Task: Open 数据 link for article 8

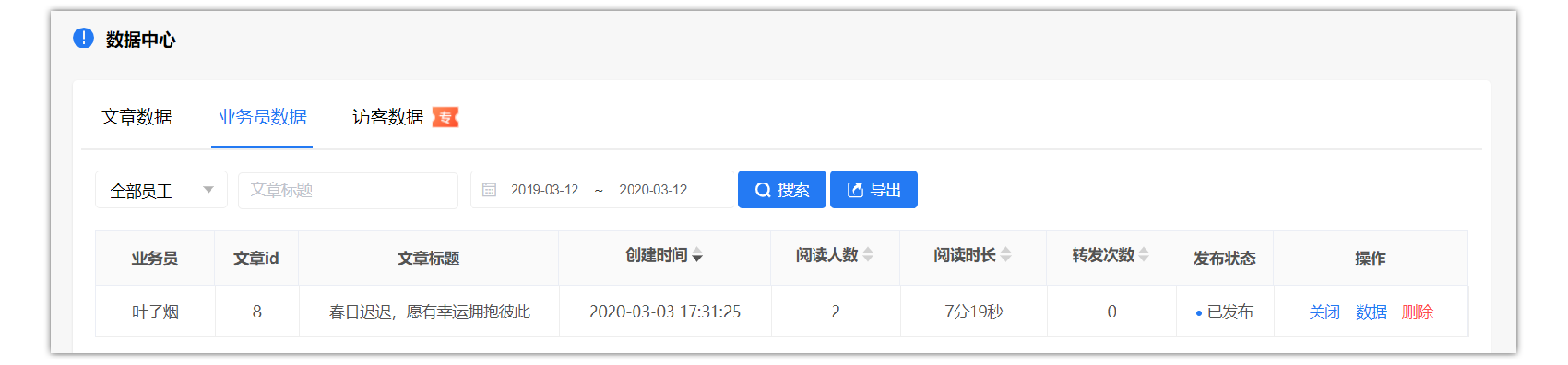Action: click(x=1372, y=312)
